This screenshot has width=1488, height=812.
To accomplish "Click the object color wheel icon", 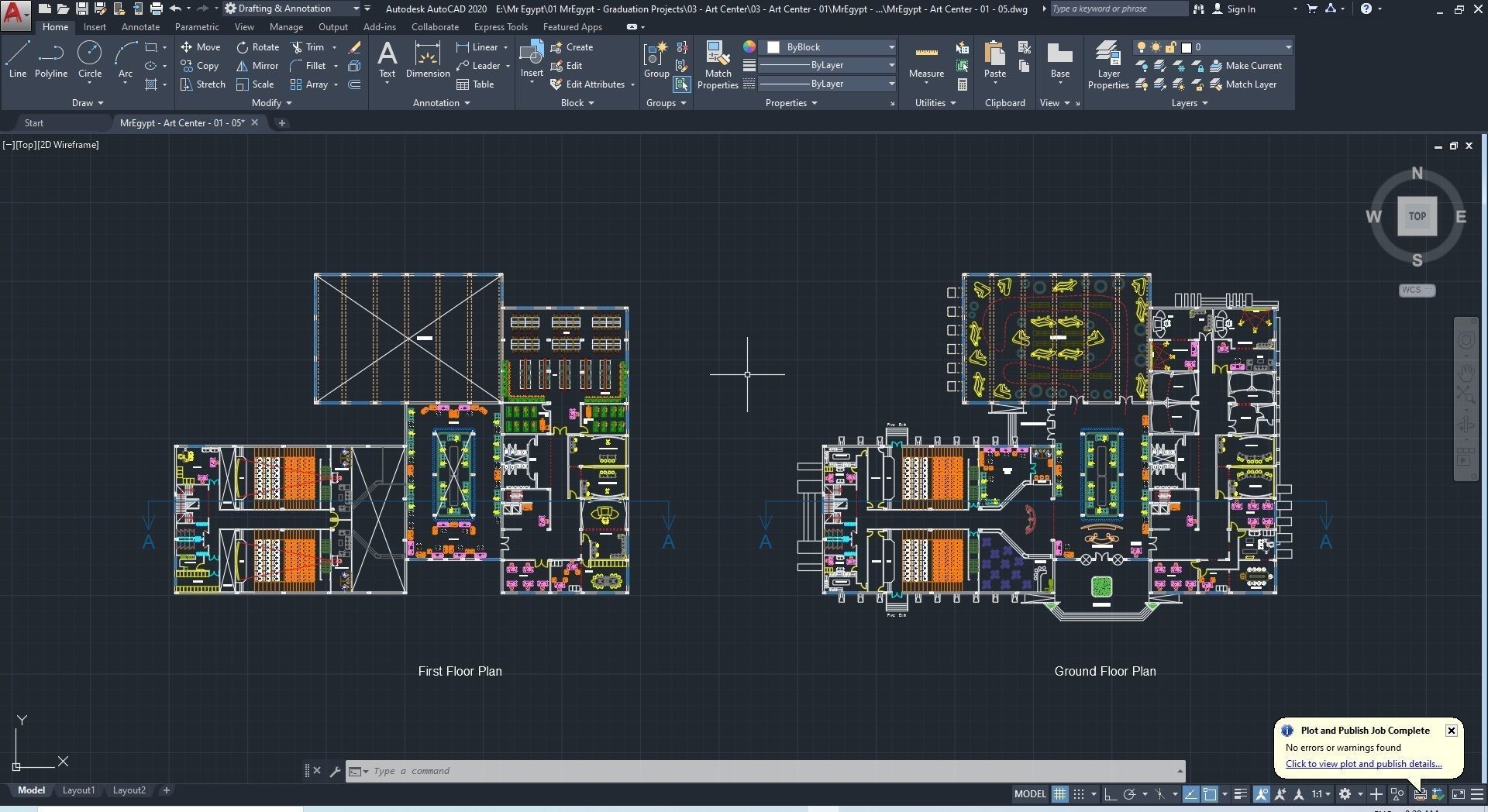I will point(749,47).
